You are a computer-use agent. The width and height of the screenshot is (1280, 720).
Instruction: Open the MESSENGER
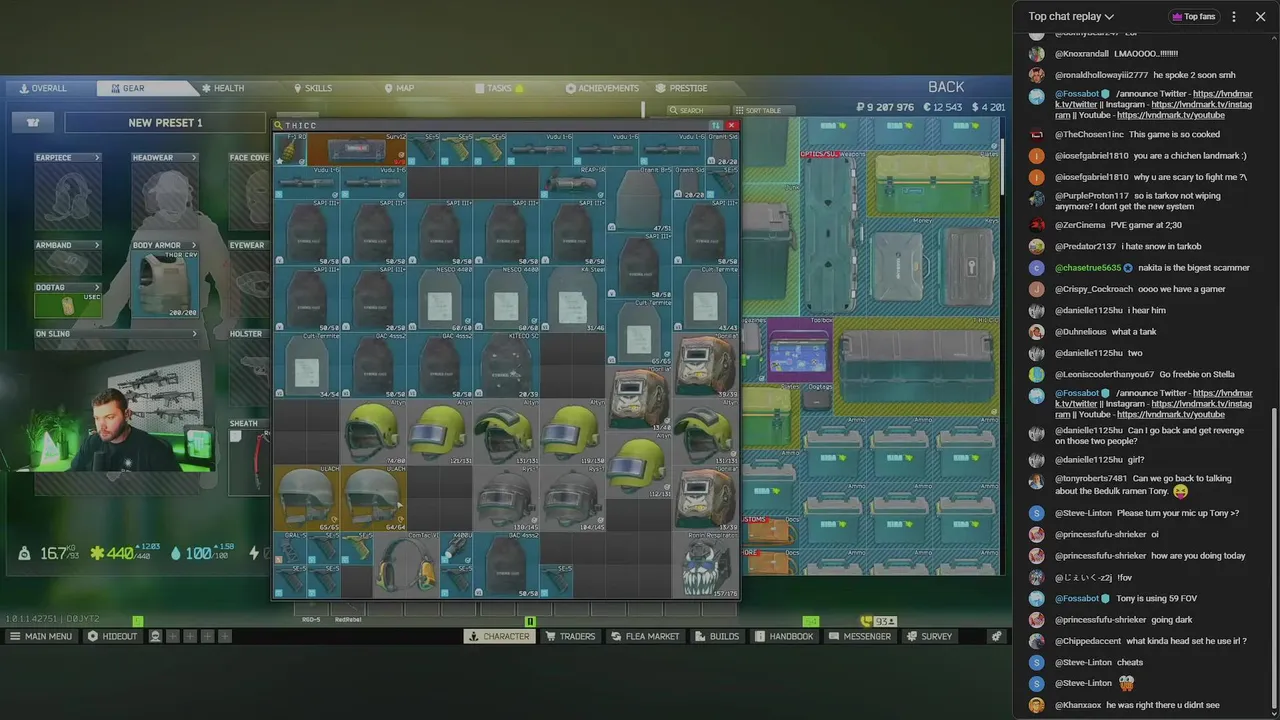tap(860, 636)
